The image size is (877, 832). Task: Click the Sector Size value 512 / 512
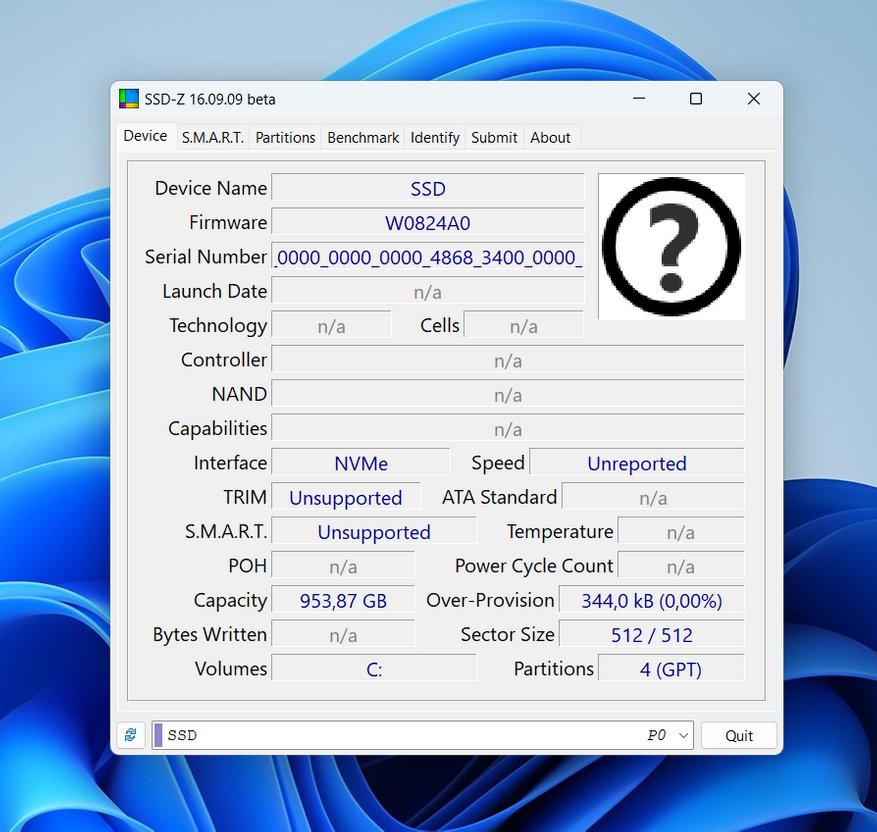651,635
